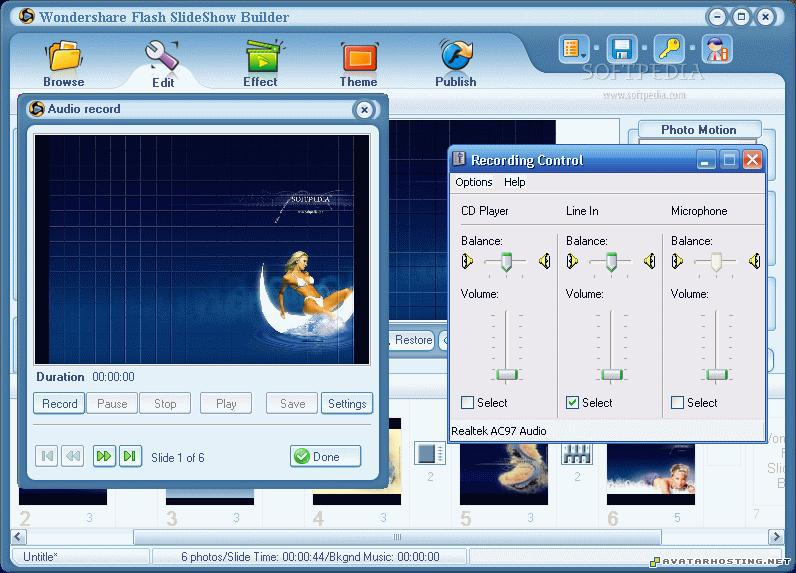
Task: Open Help menu in Recording Control
Action: click(x=515, y=182)
